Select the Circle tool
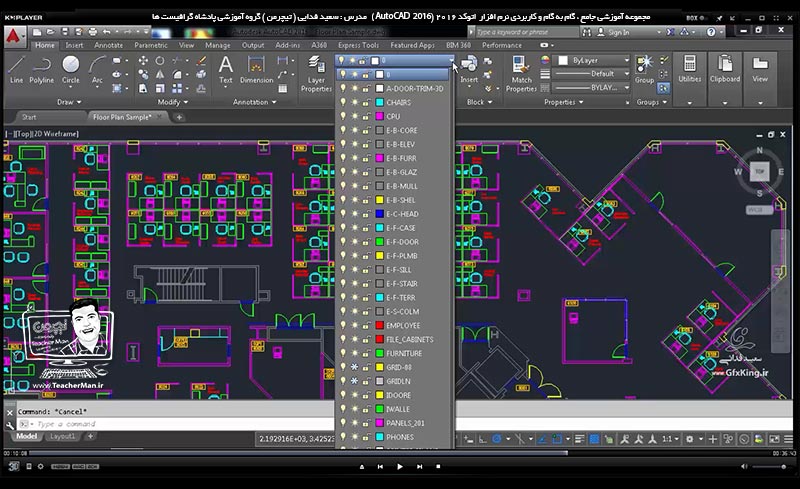Viewport: 800px width, 489px height. point(70,70)
